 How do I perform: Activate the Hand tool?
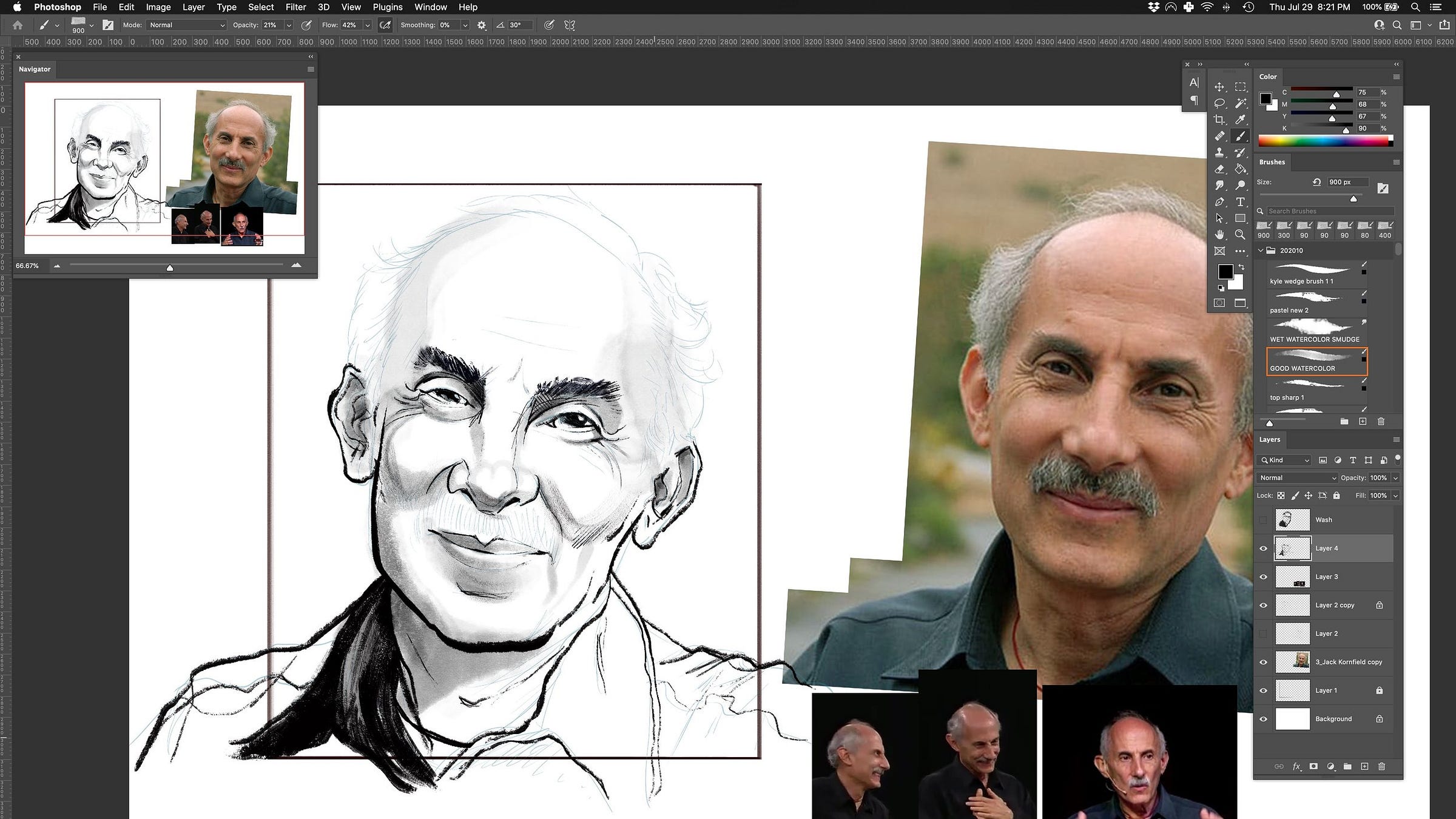coord(1219,235)
